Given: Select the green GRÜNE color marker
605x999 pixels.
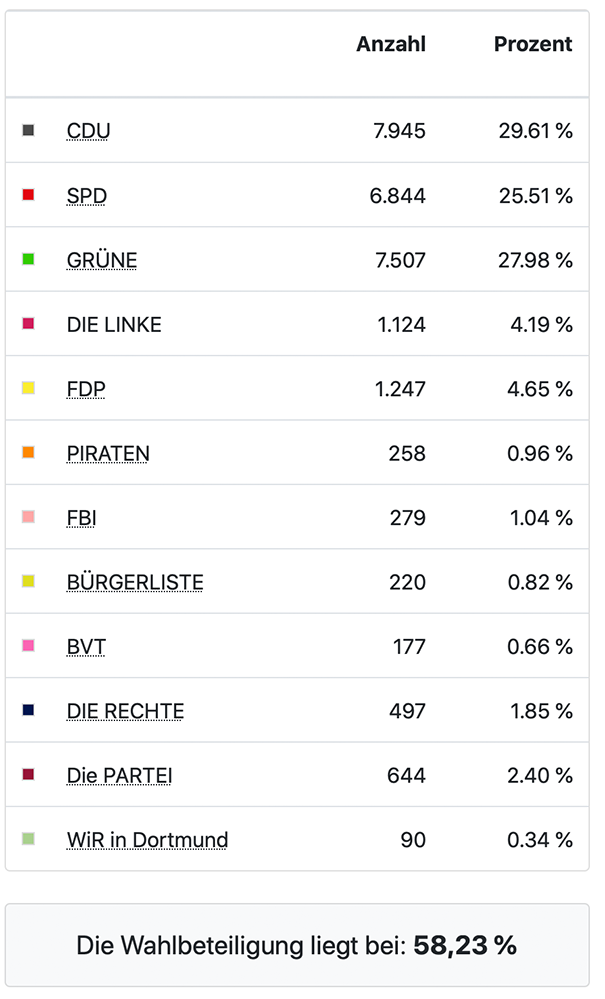Looking at the screenshot, I should (x=28, y=259).
